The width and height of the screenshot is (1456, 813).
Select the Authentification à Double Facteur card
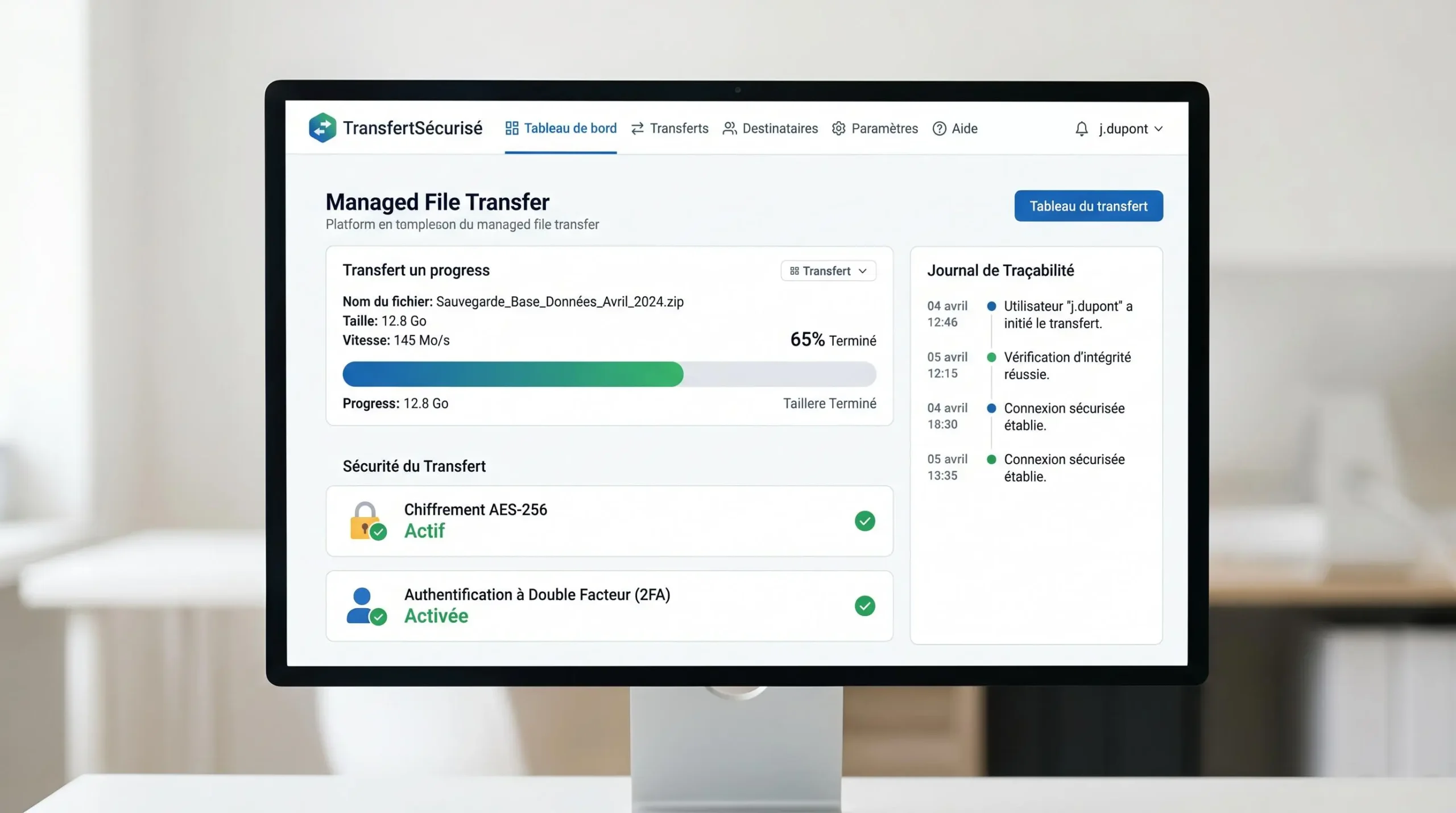point(609,606)
